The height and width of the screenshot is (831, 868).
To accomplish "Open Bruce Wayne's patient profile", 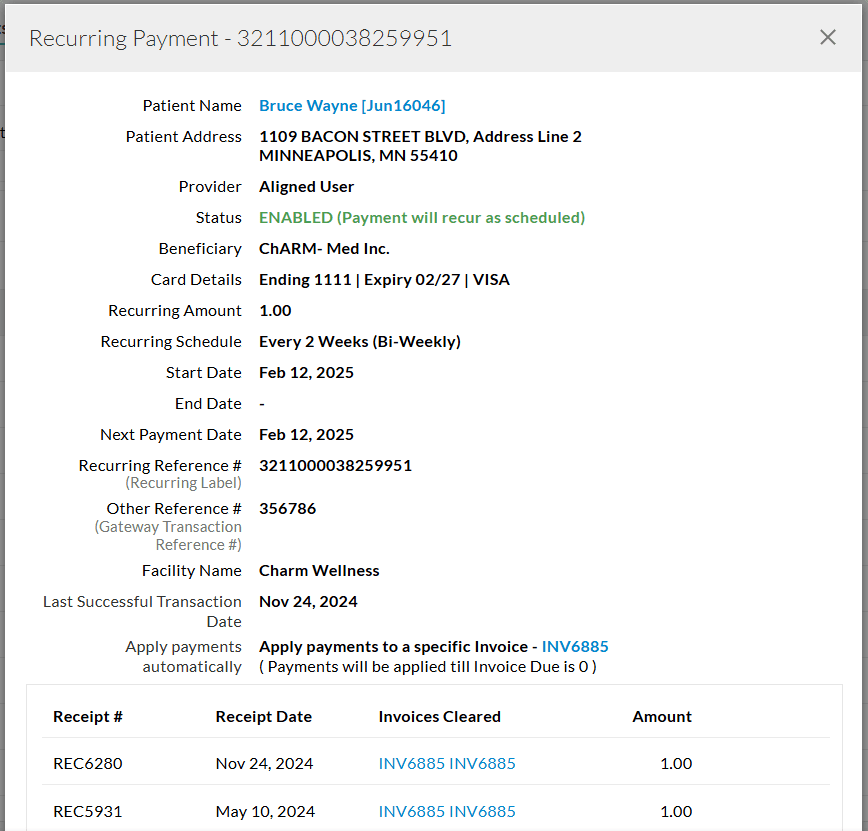I will [353, 105].
